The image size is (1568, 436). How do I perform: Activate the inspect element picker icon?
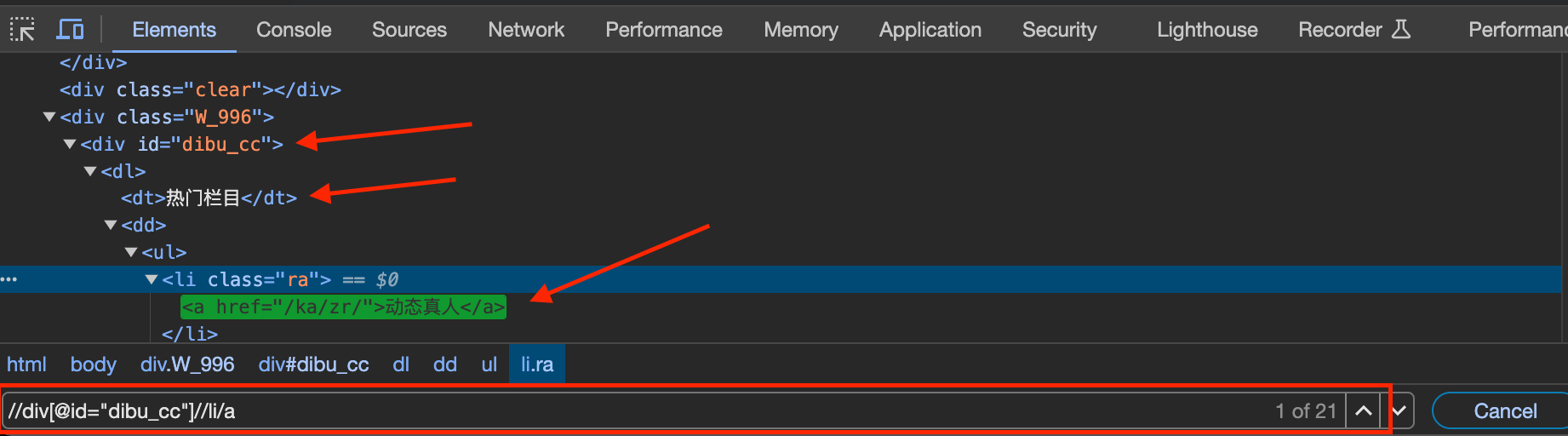pyautogui.click(x=22, y=30)
